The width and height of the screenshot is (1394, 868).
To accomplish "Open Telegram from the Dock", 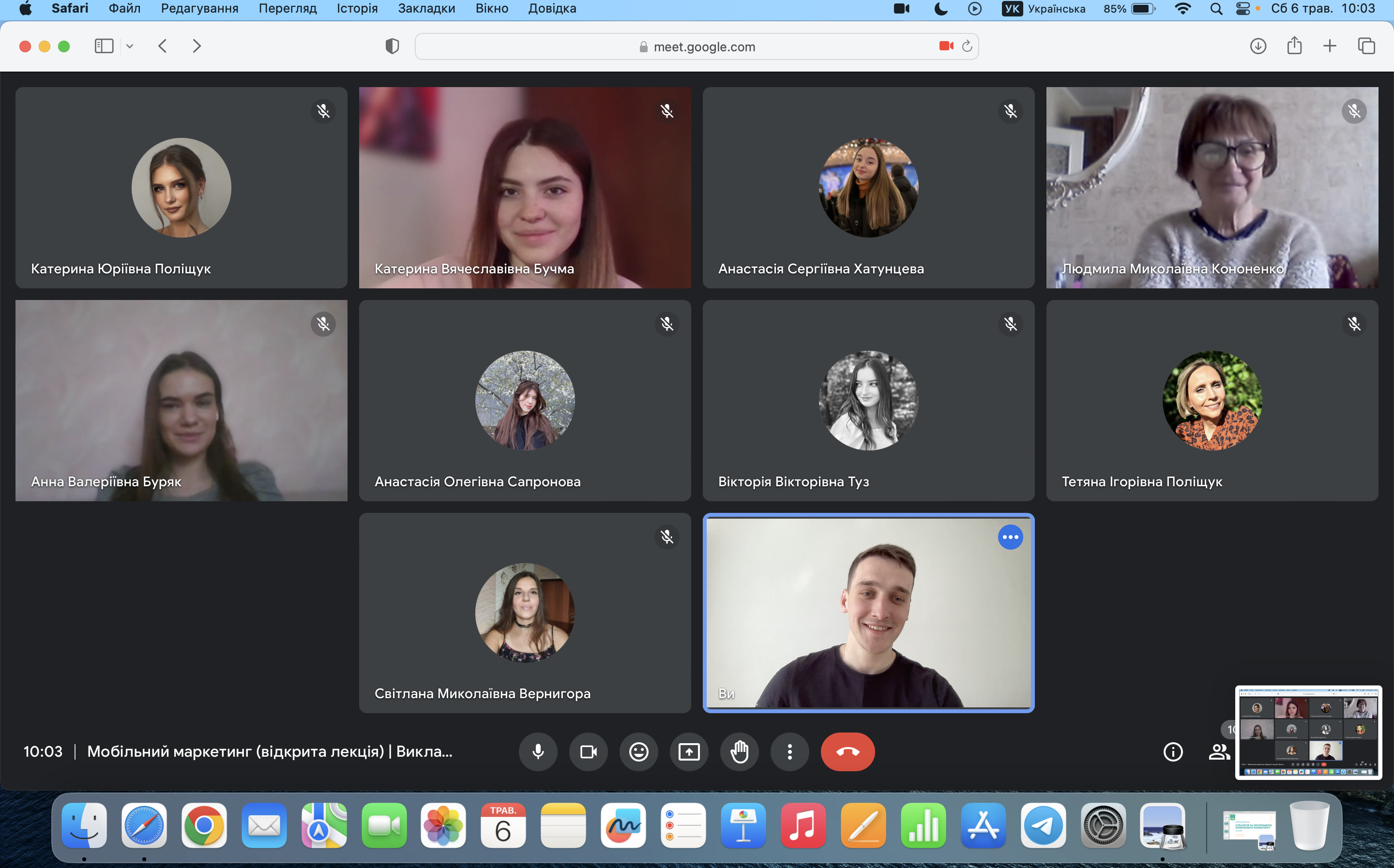I will tap(1043, 825).
